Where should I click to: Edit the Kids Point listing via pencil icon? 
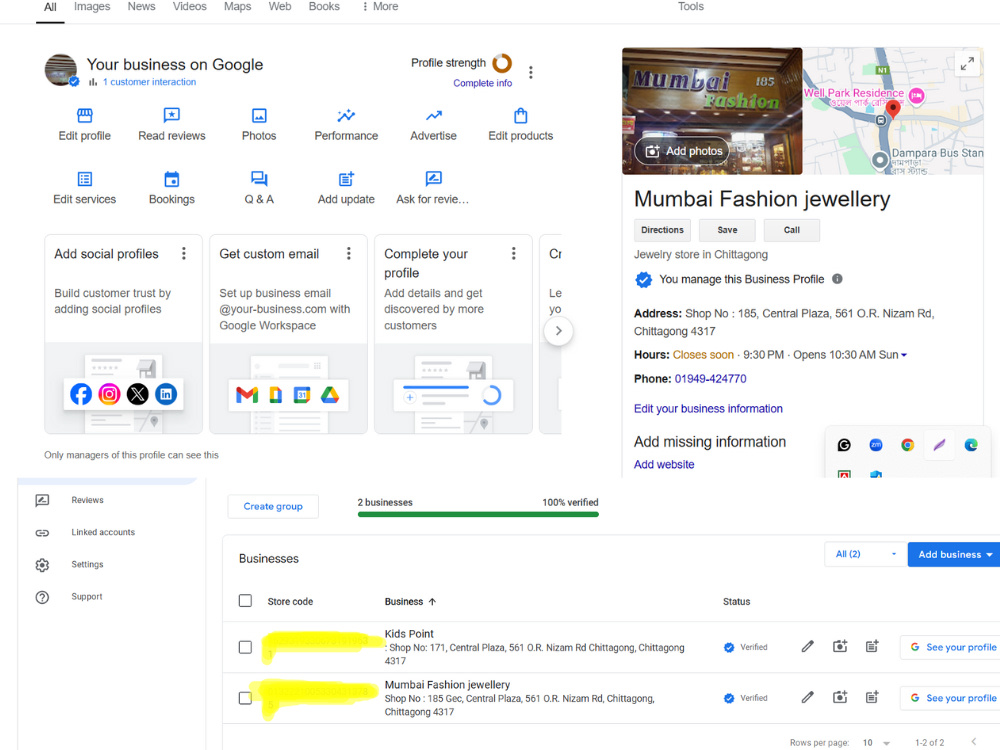pyautogui.click(x=807, y=647)
